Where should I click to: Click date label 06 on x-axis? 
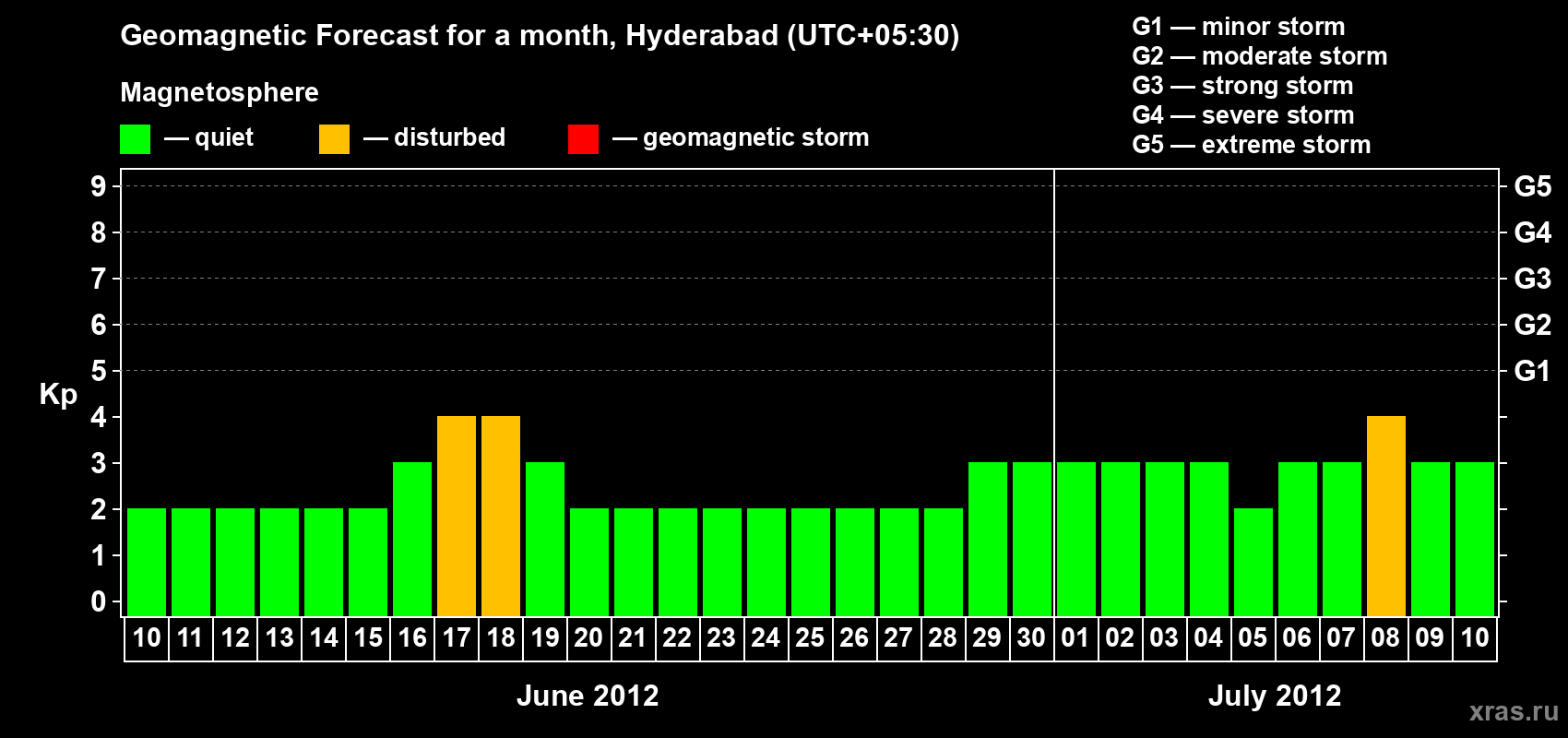[1297, 637]
